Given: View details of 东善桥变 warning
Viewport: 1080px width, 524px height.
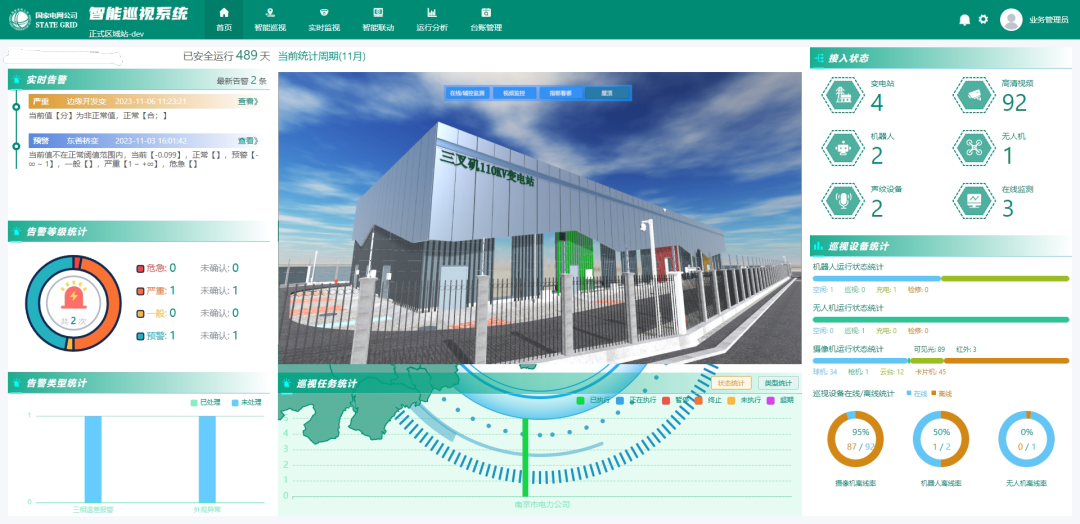Looking at the screenshot, I should 248,140.
